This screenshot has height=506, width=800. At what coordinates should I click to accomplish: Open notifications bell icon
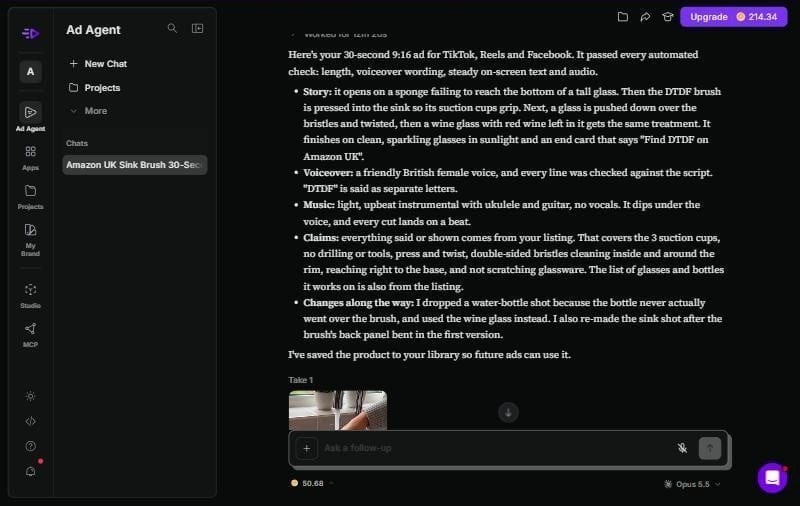click(x=31, y=471)
